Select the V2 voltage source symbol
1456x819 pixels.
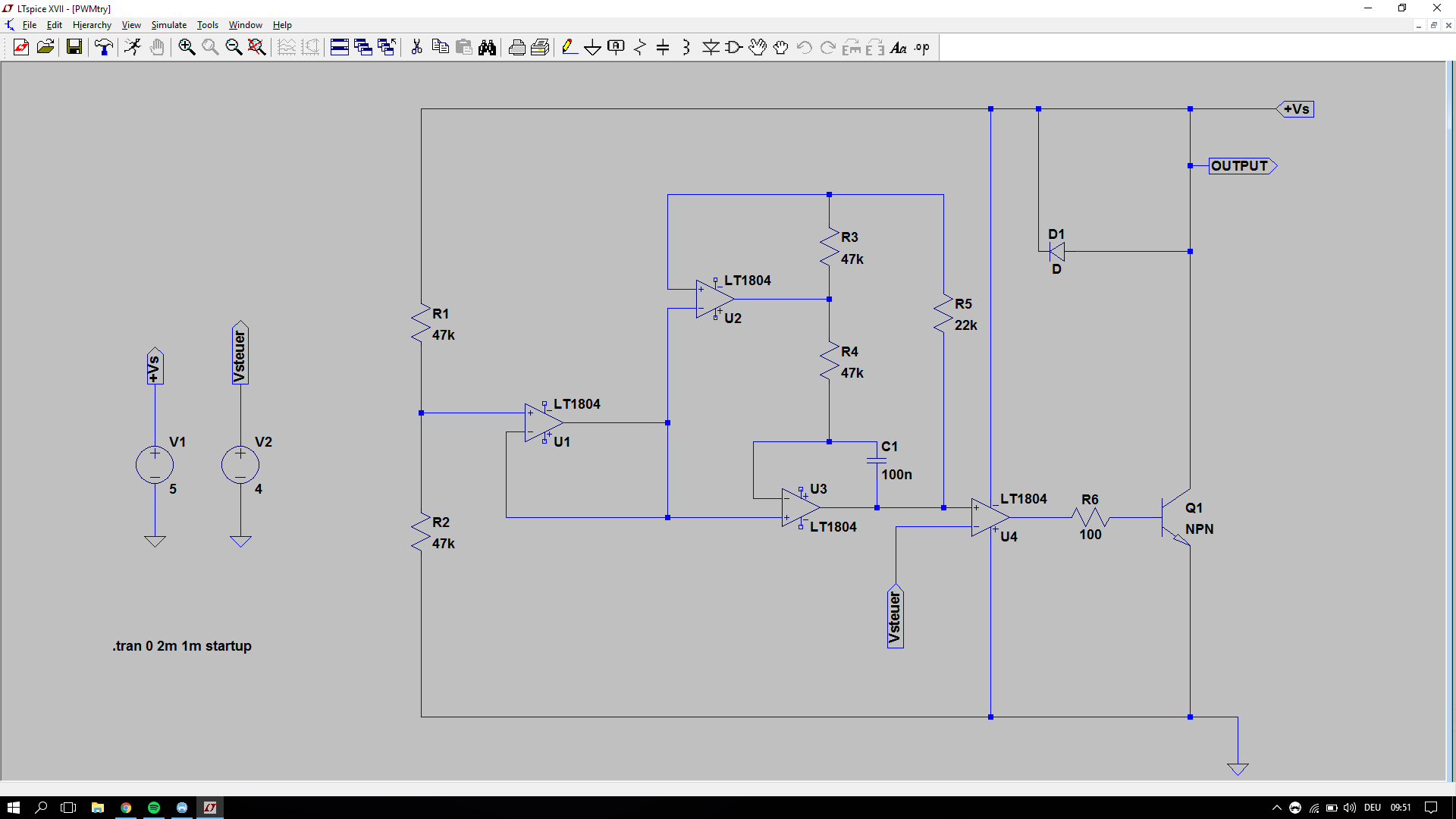240,465
